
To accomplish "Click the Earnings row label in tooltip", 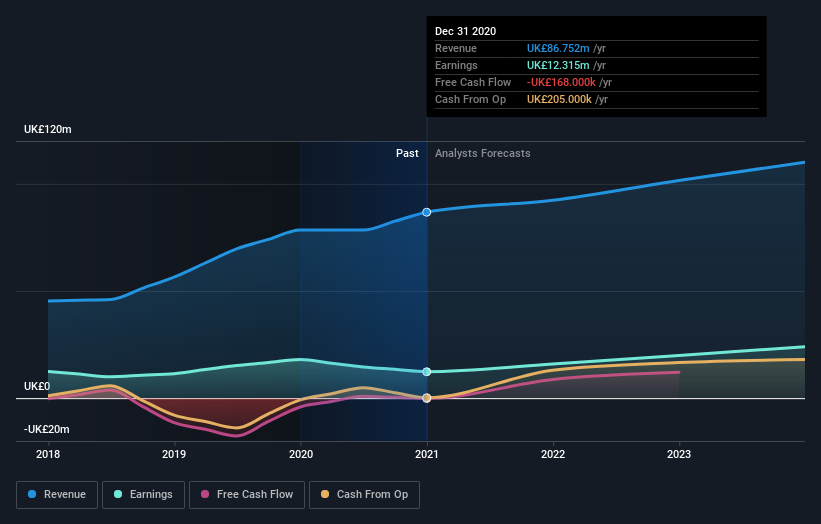I will (x=457, y=65).
